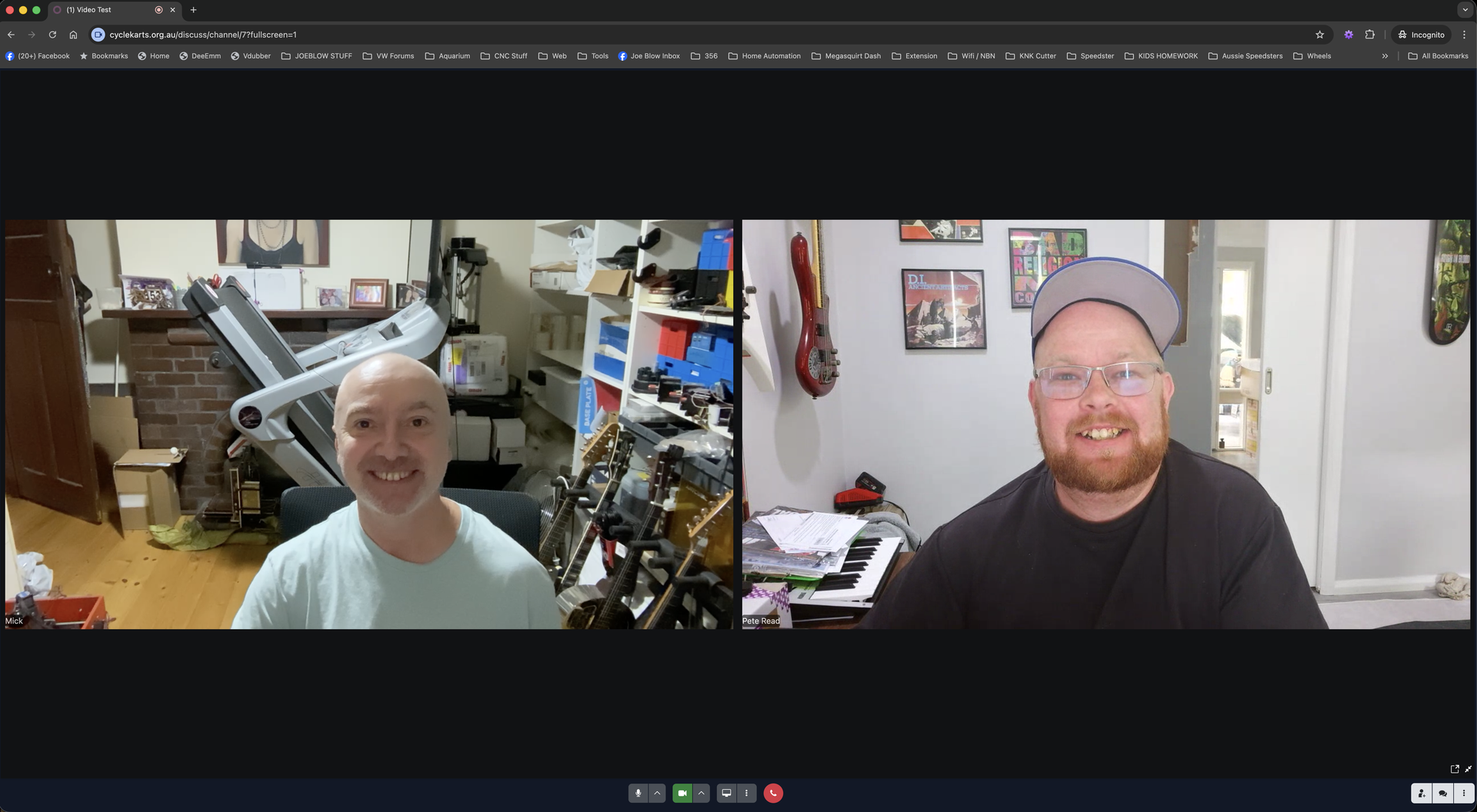Mute the microphone in the call

638,793
